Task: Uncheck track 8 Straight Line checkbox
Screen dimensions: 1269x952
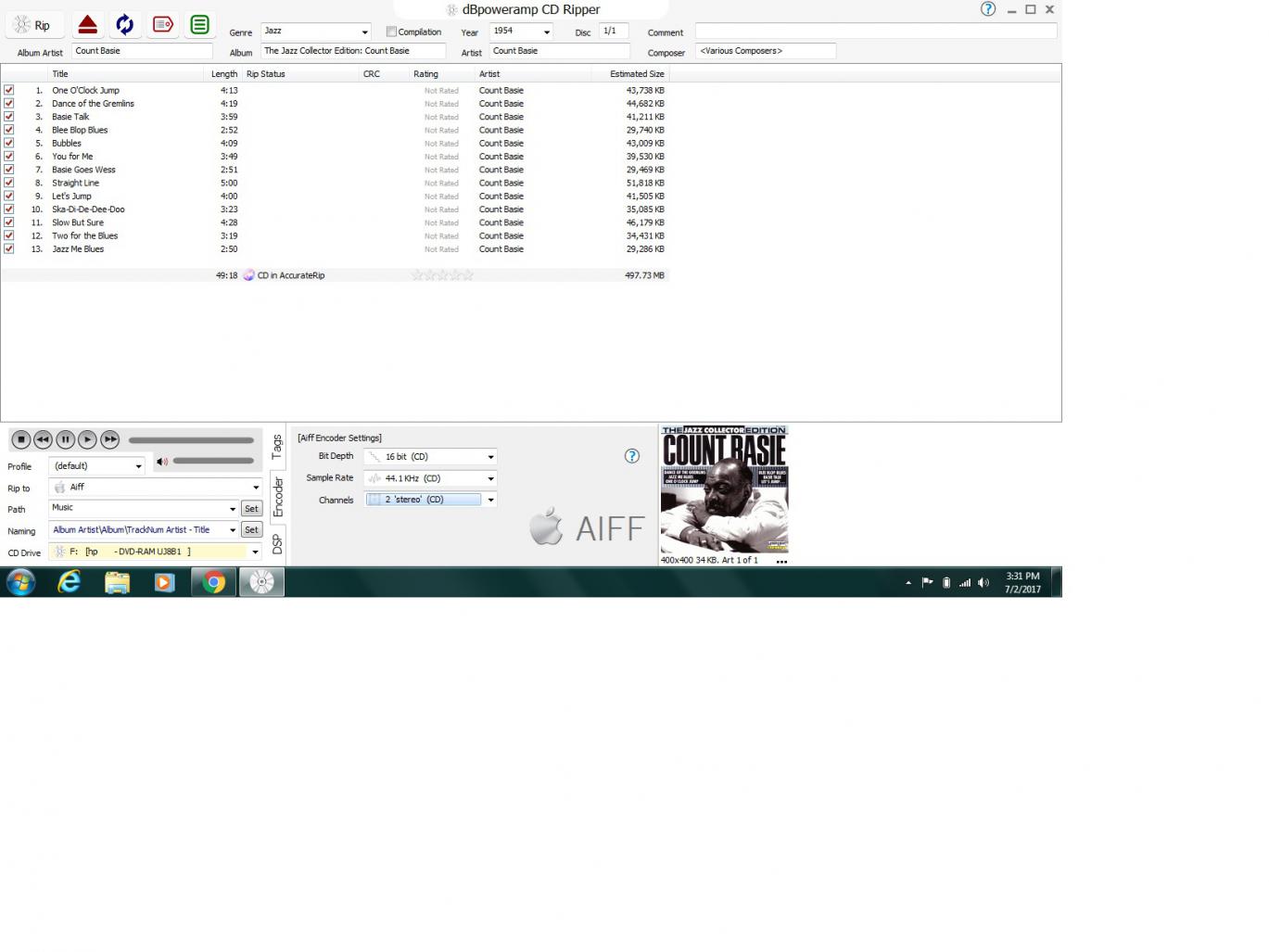Action: pyautogui.click(x=9, y=183)
